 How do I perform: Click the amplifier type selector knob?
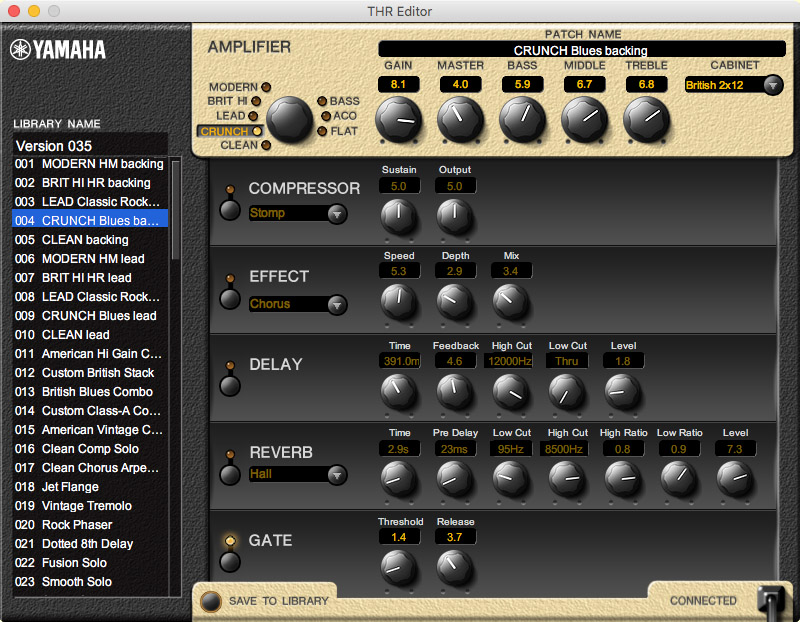pyautogui.click(x=289, y=118)
